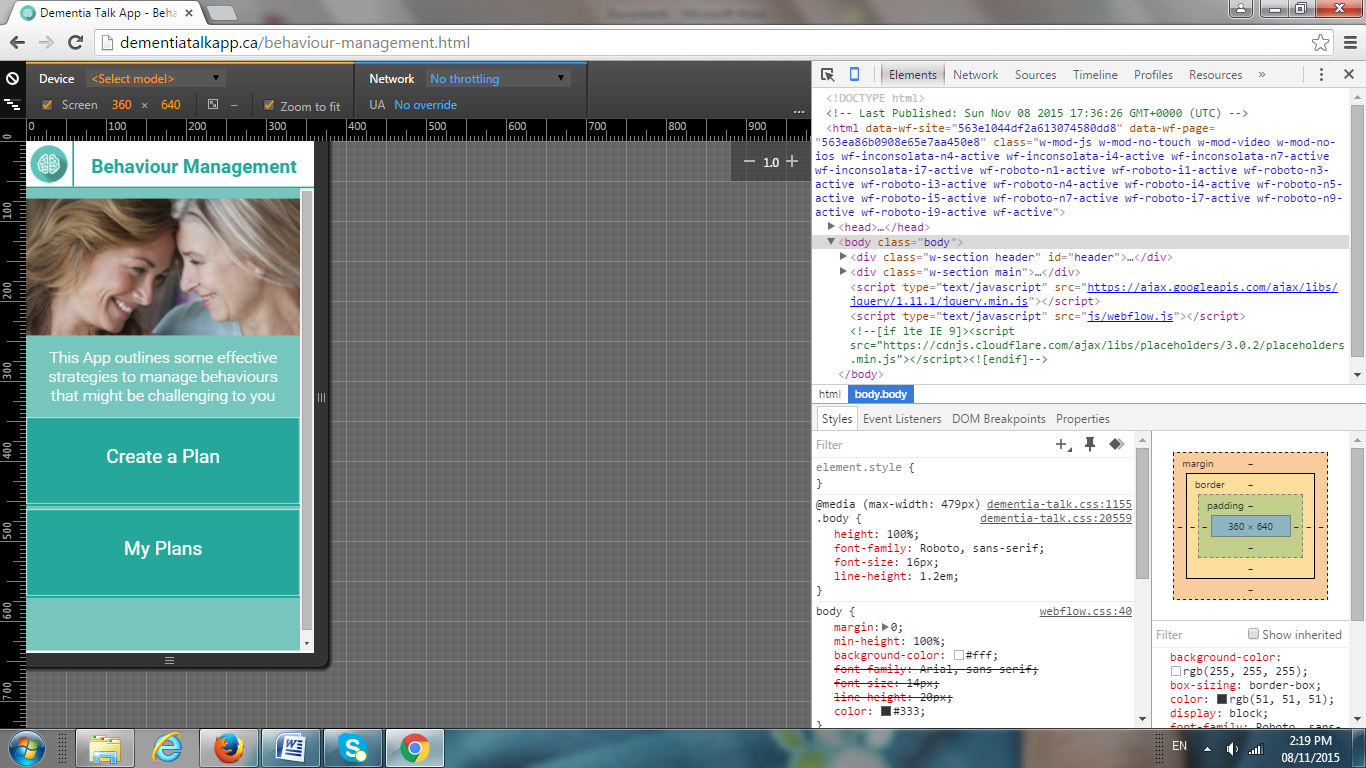Viewport: 1366px width, 768px height.
Task: Expand the w-section header div node
Action: pos(843,257)
